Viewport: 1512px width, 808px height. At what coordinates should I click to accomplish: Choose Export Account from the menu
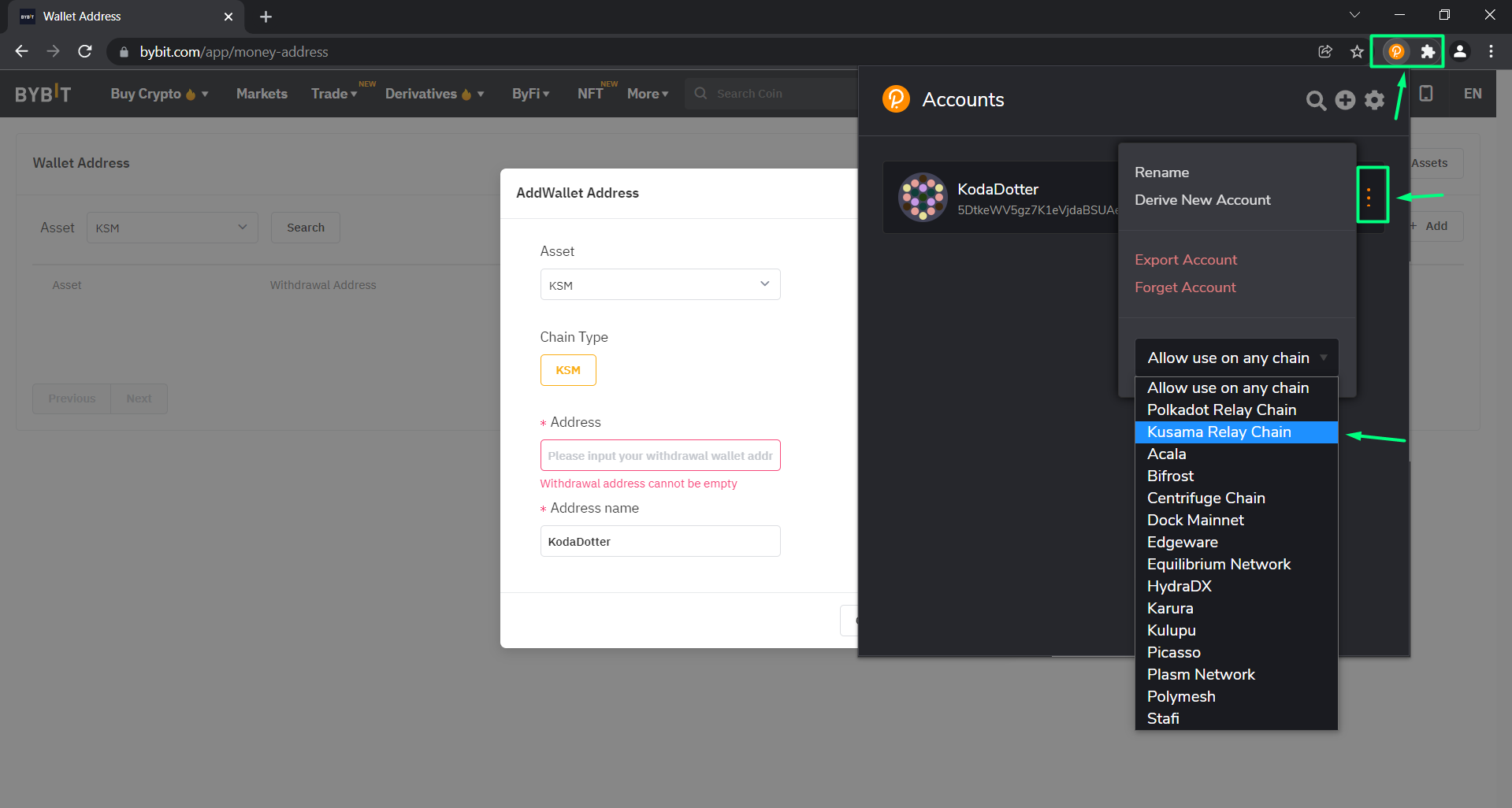(x=1185, y=260)
